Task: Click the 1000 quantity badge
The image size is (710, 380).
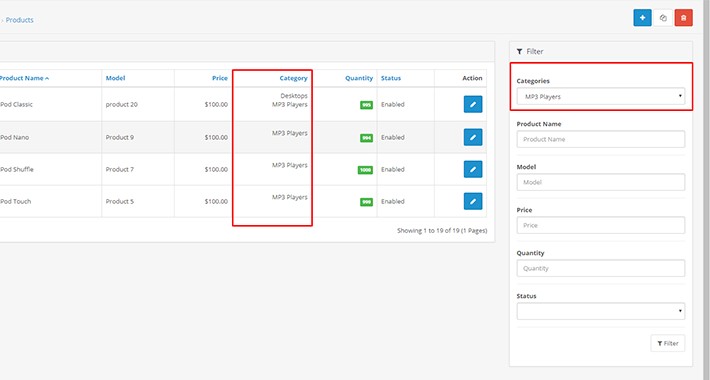Action: 365,170
